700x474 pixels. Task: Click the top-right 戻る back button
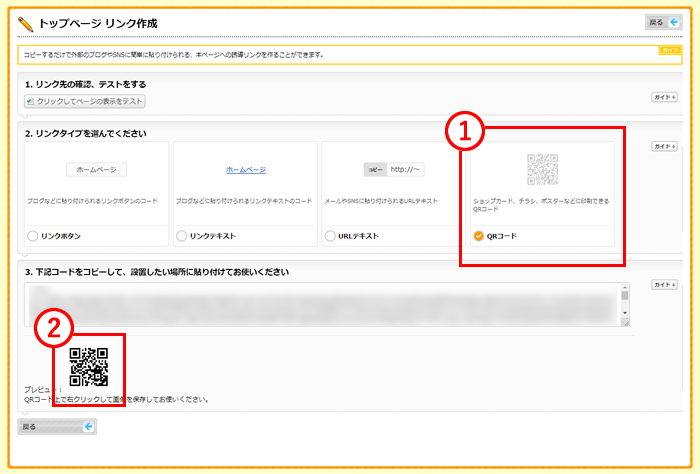click(x=663, y=22)
